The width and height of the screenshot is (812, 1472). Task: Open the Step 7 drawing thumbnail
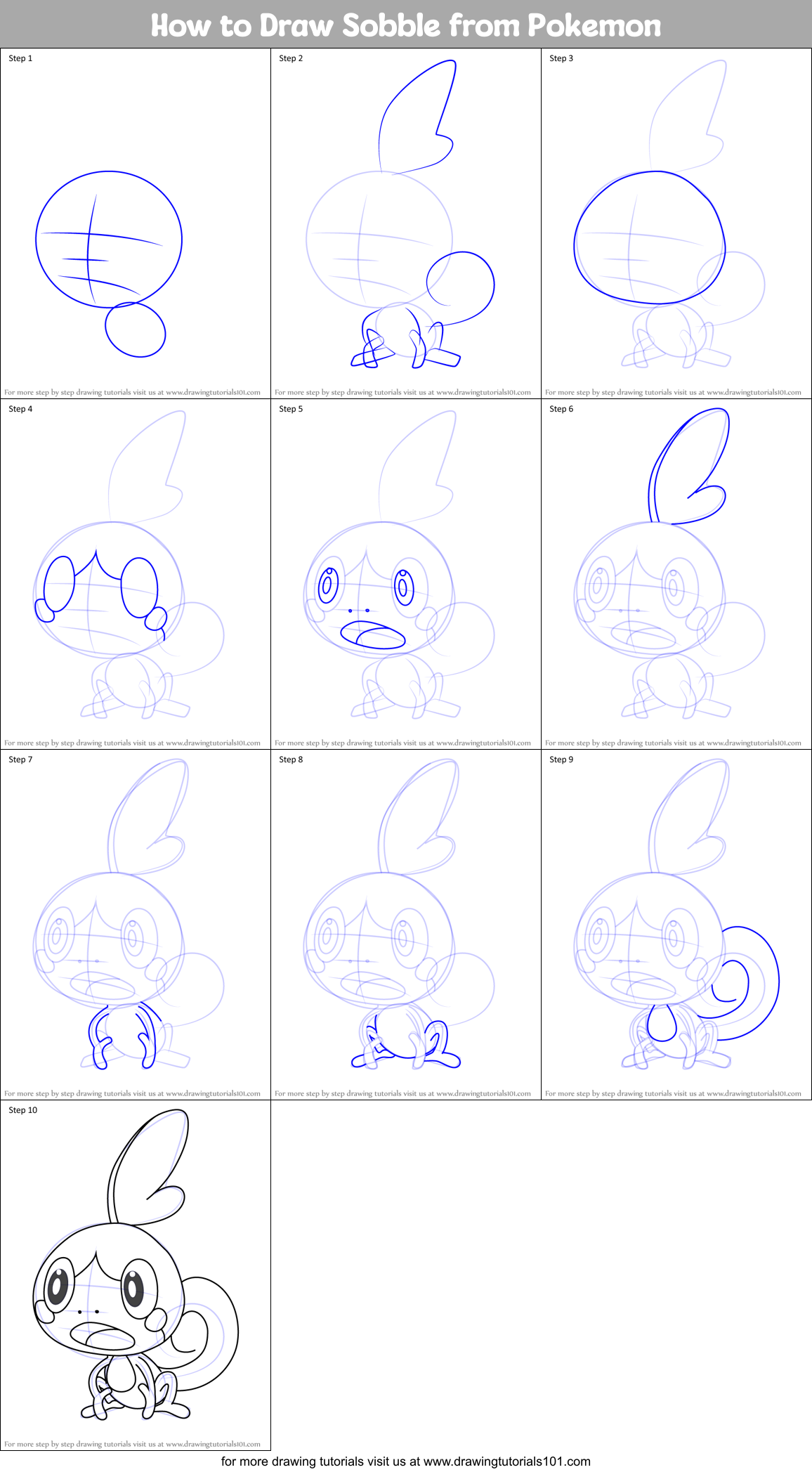point(136,925)
